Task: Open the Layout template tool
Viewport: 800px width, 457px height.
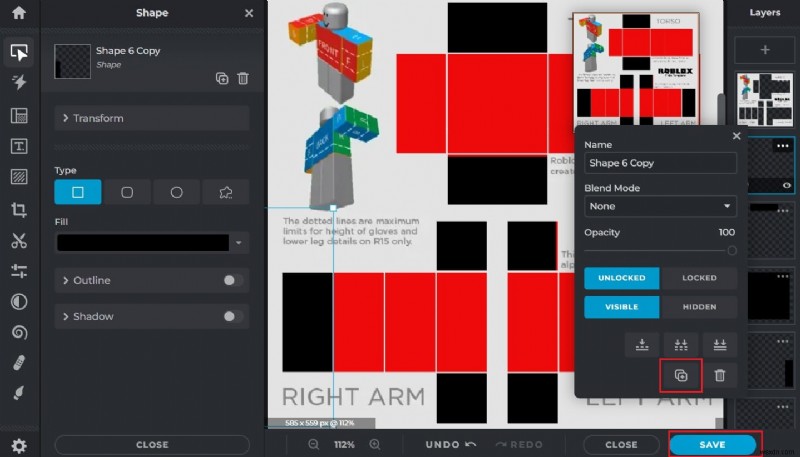Action: tap(19, 115)
